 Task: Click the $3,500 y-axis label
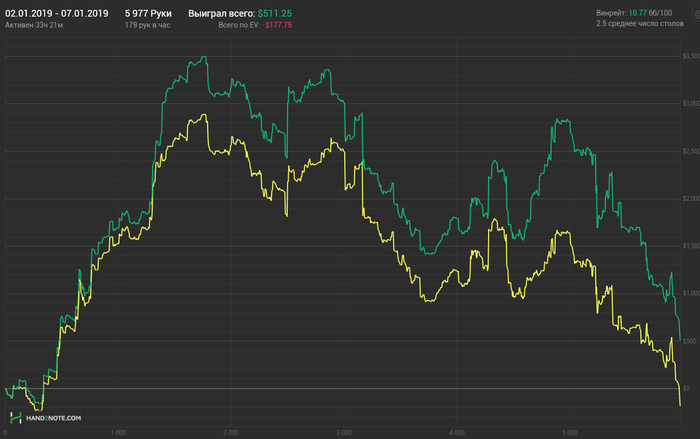click(x=691, y=56)
